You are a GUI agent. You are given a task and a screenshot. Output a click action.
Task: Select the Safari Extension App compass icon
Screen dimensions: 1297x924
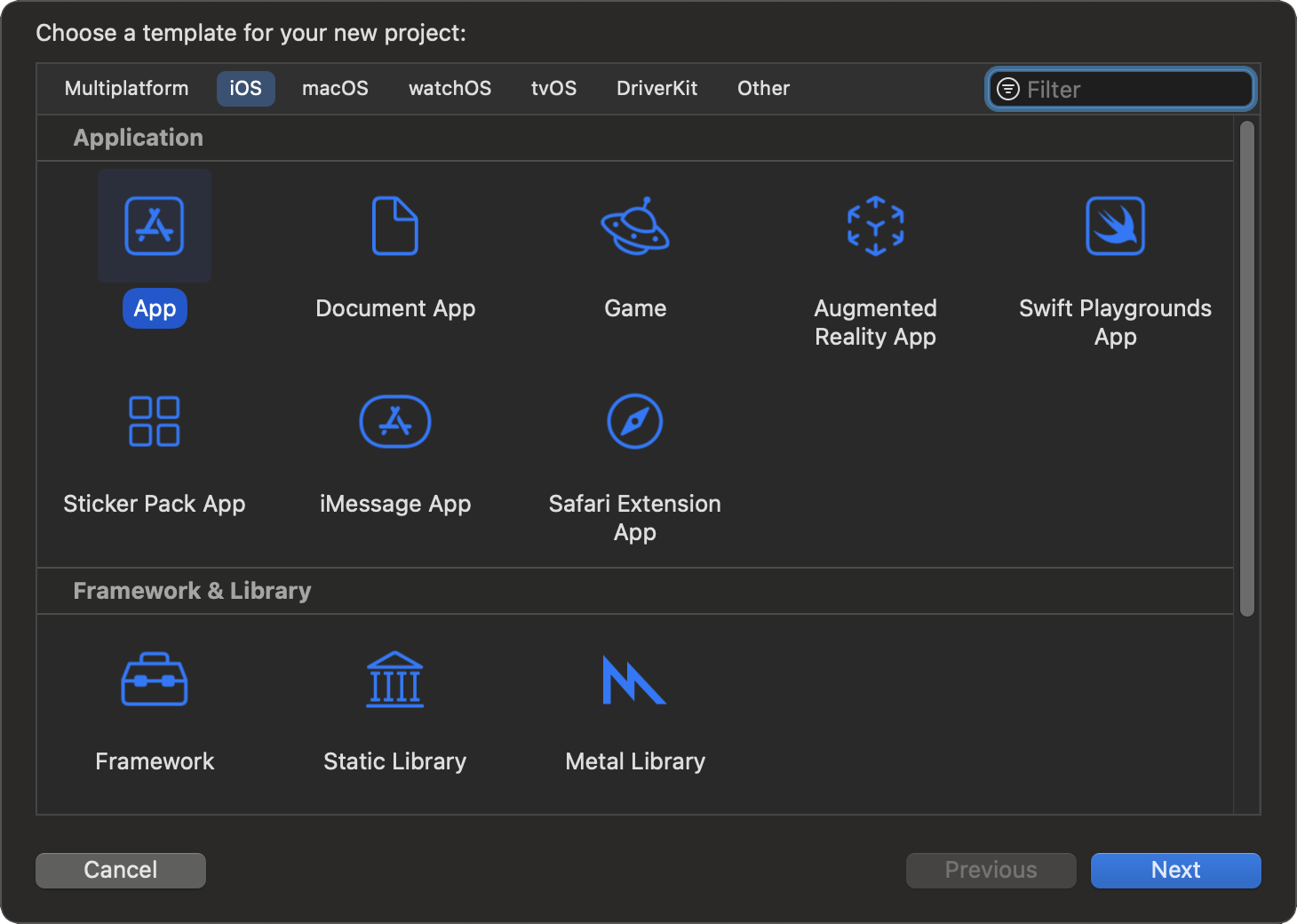[635, 421]
